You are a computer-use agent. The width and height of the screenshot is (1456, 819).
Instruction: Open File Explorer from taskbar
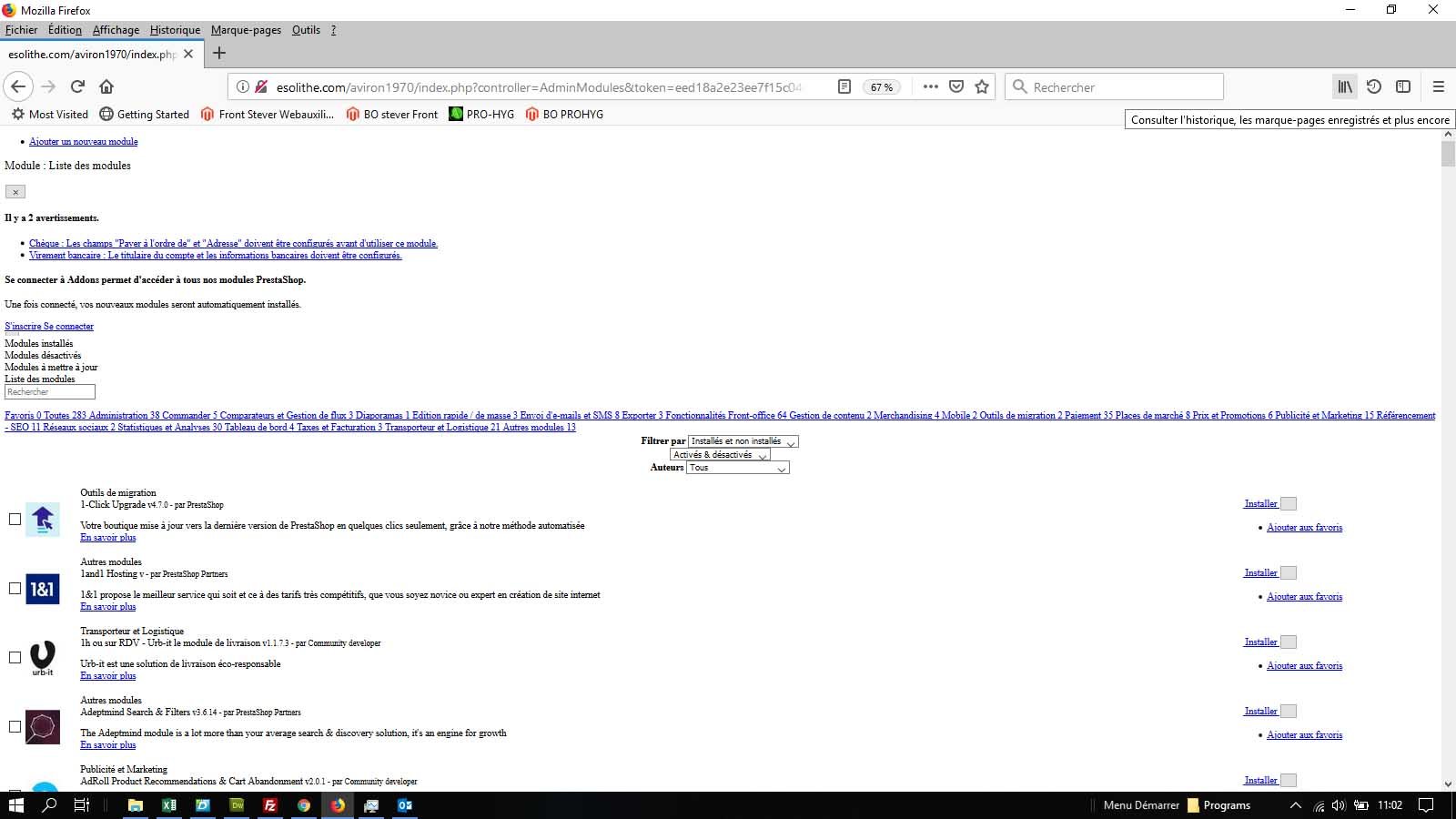tap(136, 805)
